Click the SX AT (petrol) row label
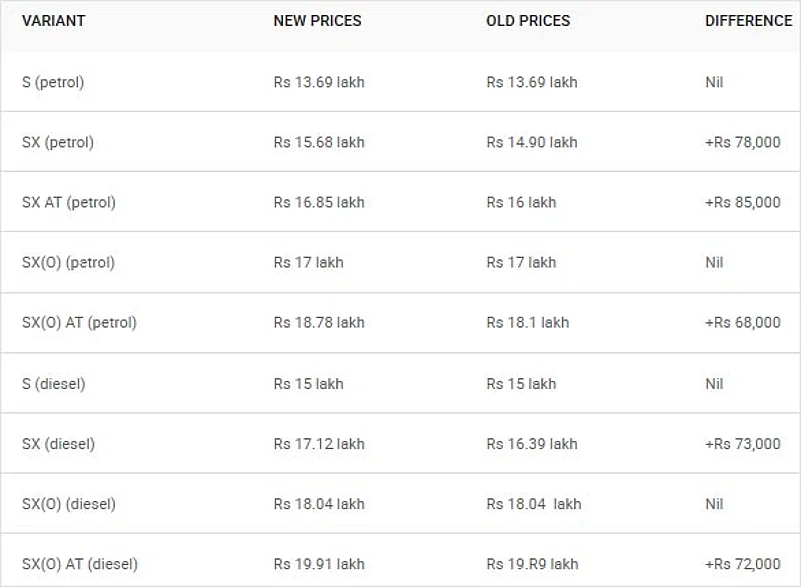The height and width of the screenshot is (587, 801). pyautogui.click(x=69, y=202)
